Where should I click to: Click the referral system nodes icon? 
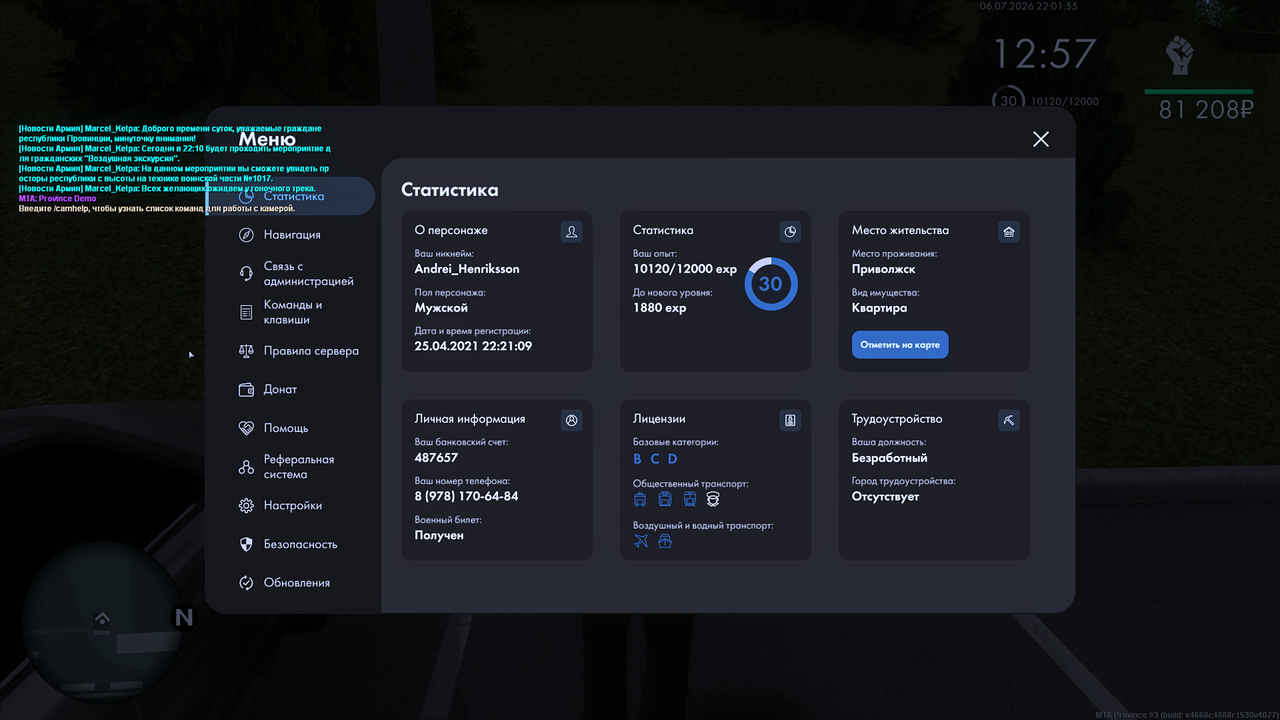tap(246, 467)
